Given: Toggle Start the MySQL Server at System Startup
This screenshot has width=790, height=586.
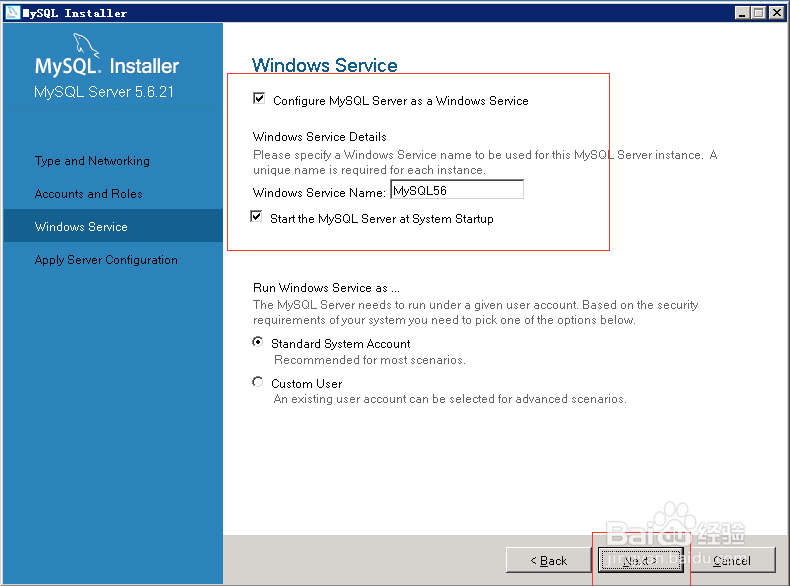Looking at the screenshot, I should coord(256,217).
